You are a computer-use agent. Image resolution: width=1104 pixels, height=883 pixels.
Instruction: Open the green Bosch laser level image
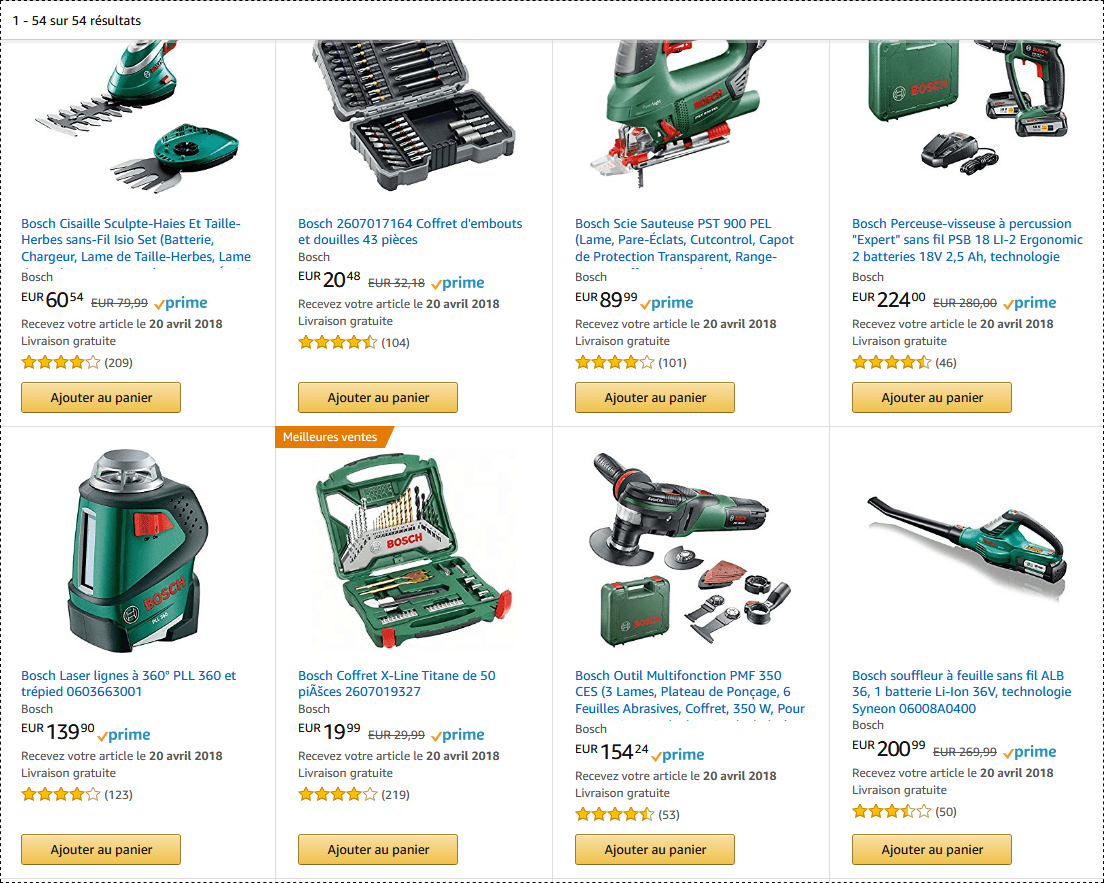(x=137, y=551)
